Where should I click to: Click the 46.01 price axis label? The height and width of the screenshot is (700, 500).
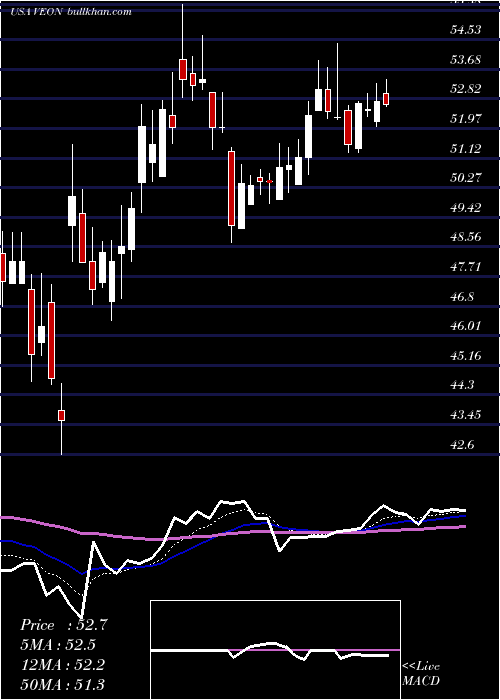(x=466, y=326)
